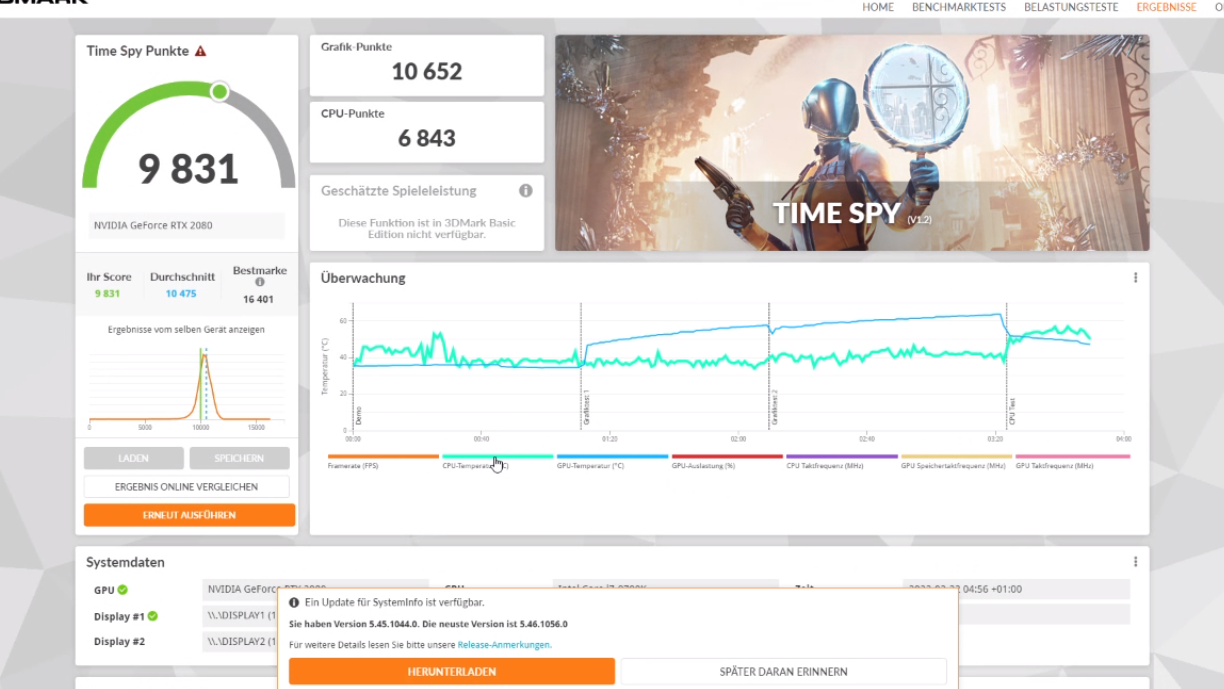The image size is (1224, 689).
Task: Select the ERGEBNISSE tab
Action: 1166,7
